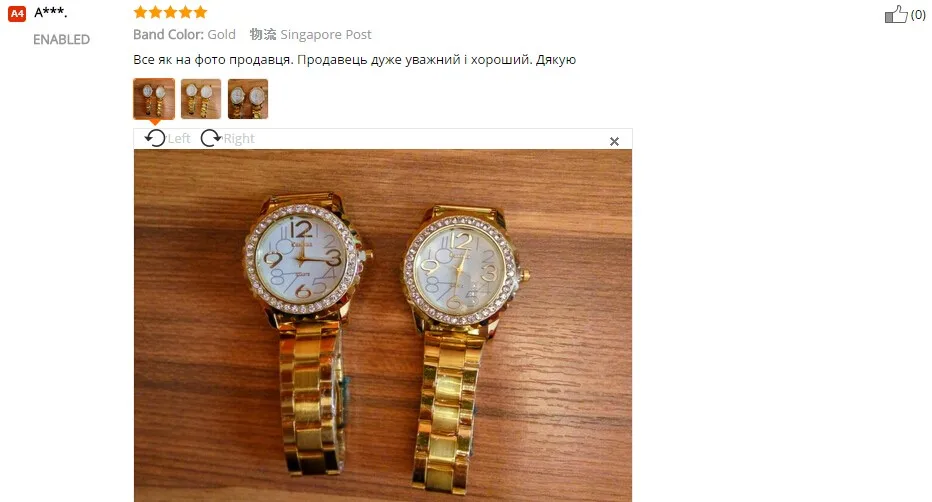Click the fifth orange rating star
The height and width of the screenshot is (502, 932).
[200, 12]
